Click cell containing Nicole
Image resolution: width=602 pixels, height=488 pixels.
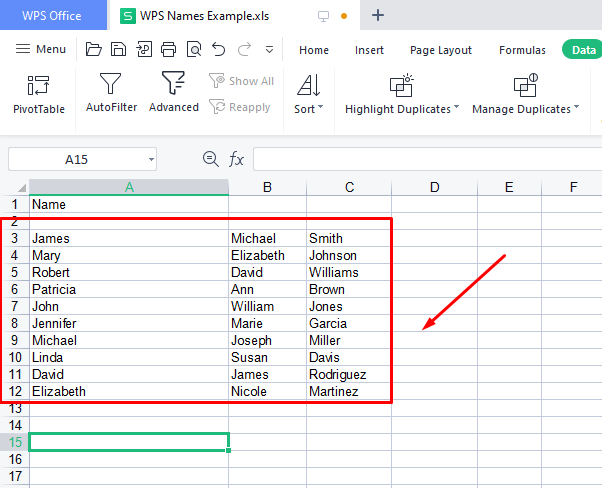tap(268, 391)
